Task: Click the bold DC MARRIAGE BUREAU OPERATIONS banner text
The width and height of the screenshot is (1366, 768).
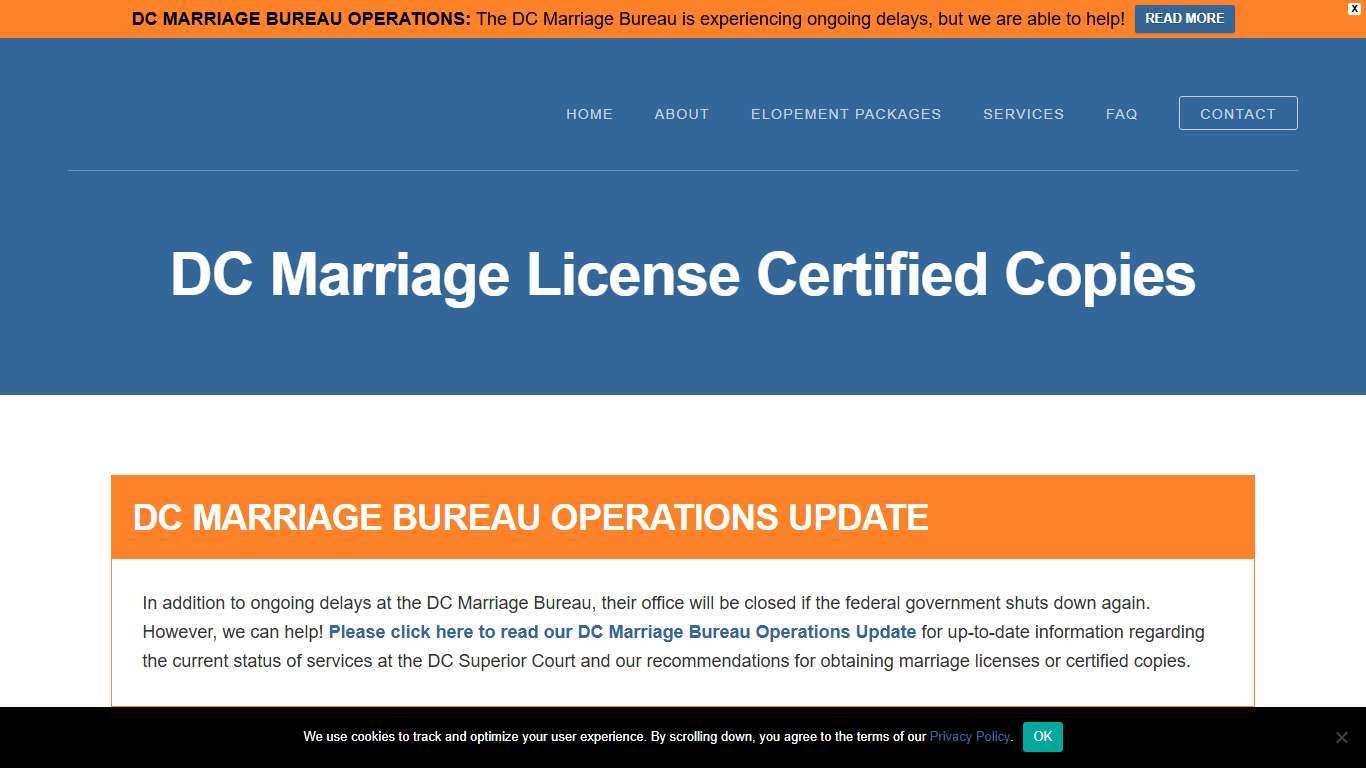Action: tap(301, 18)
